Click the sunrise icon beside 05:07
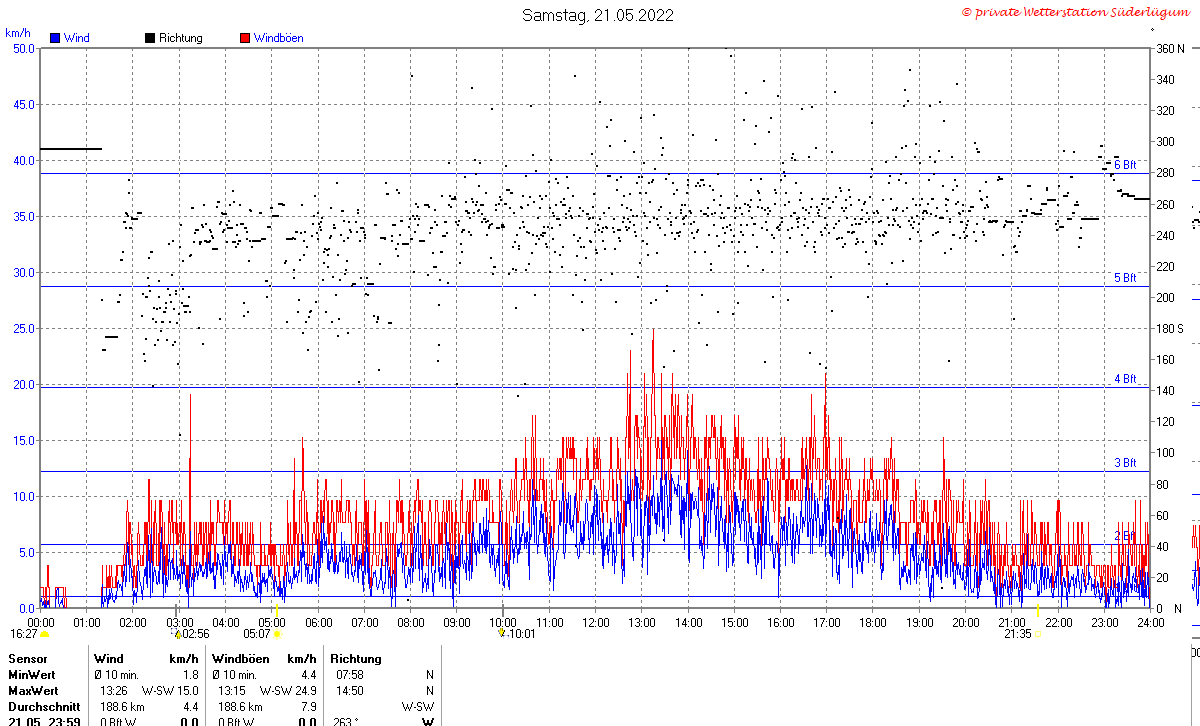Image resolution: width=1200 pixels, height=726 pixels. (x=277, y=634)
